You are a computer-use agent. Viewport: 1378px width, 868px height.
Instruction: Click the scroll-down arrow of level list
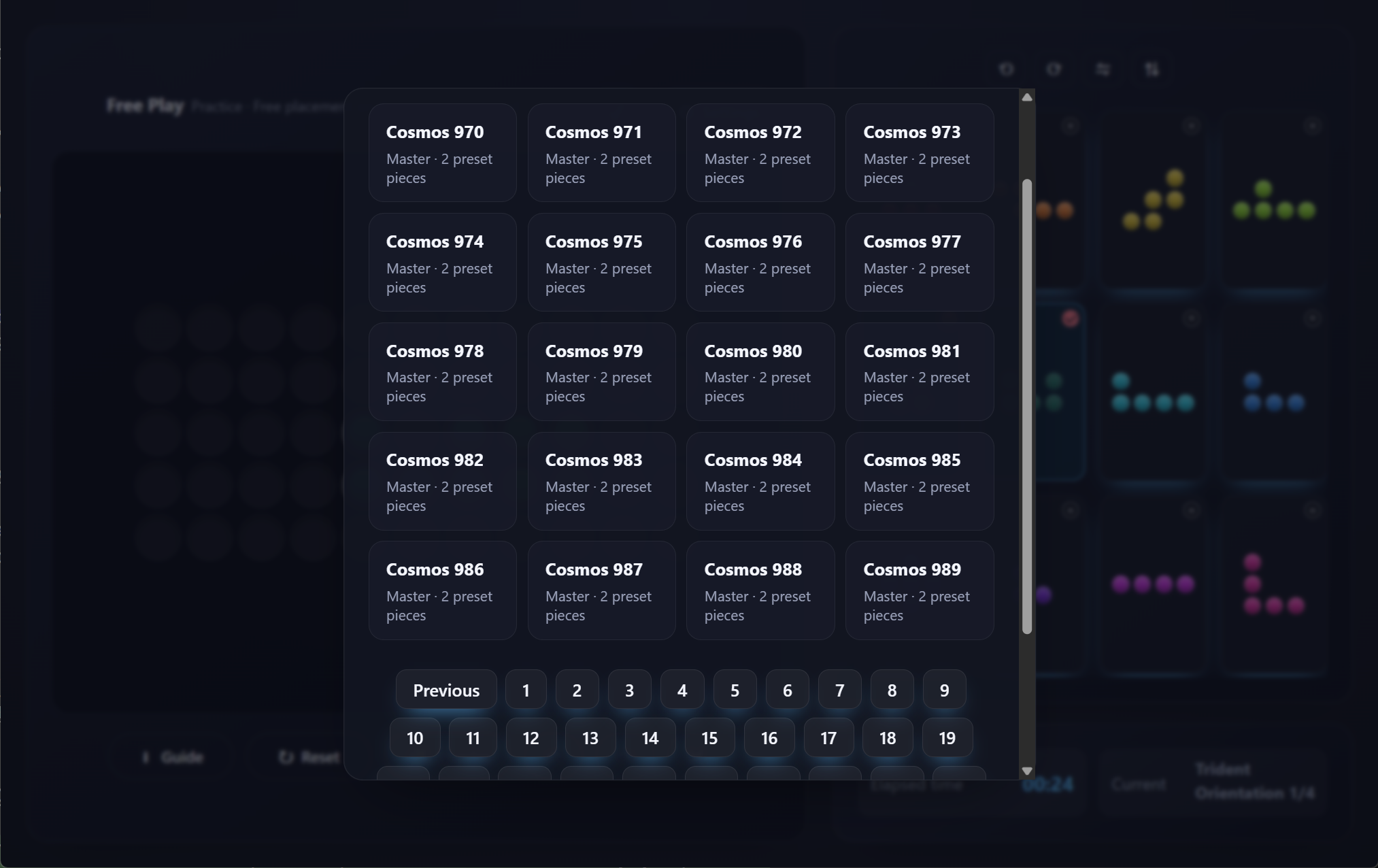coord(1027,771)
